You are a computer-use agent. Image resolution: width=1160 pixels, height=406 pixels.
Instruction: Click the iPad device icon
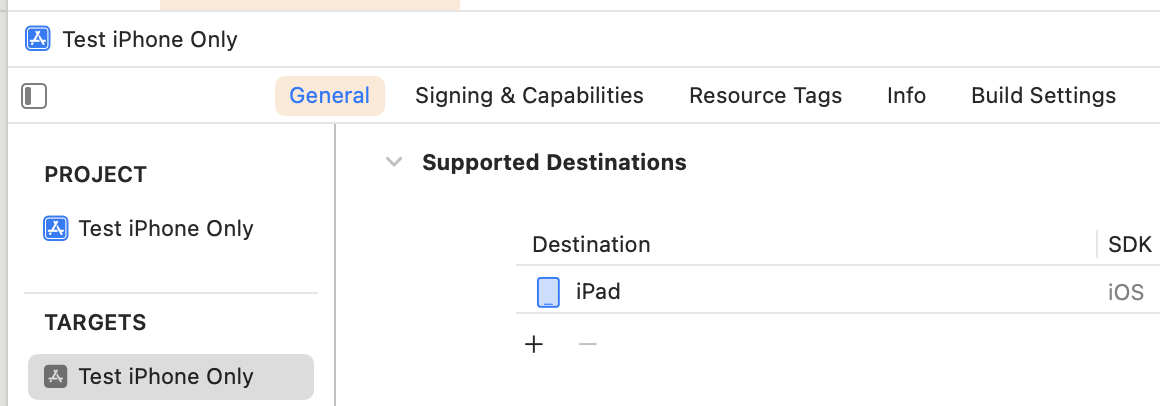(548, 292)
